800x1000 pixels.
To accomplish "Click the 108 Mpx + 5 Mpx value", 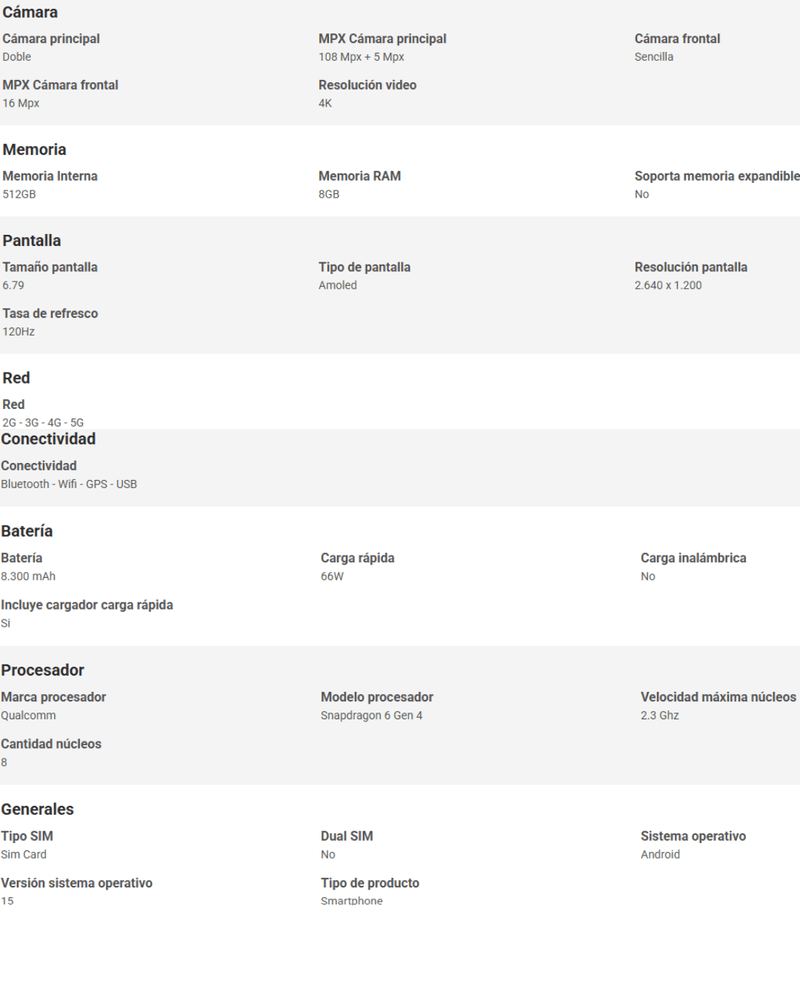I will click(x=361, y=57).
